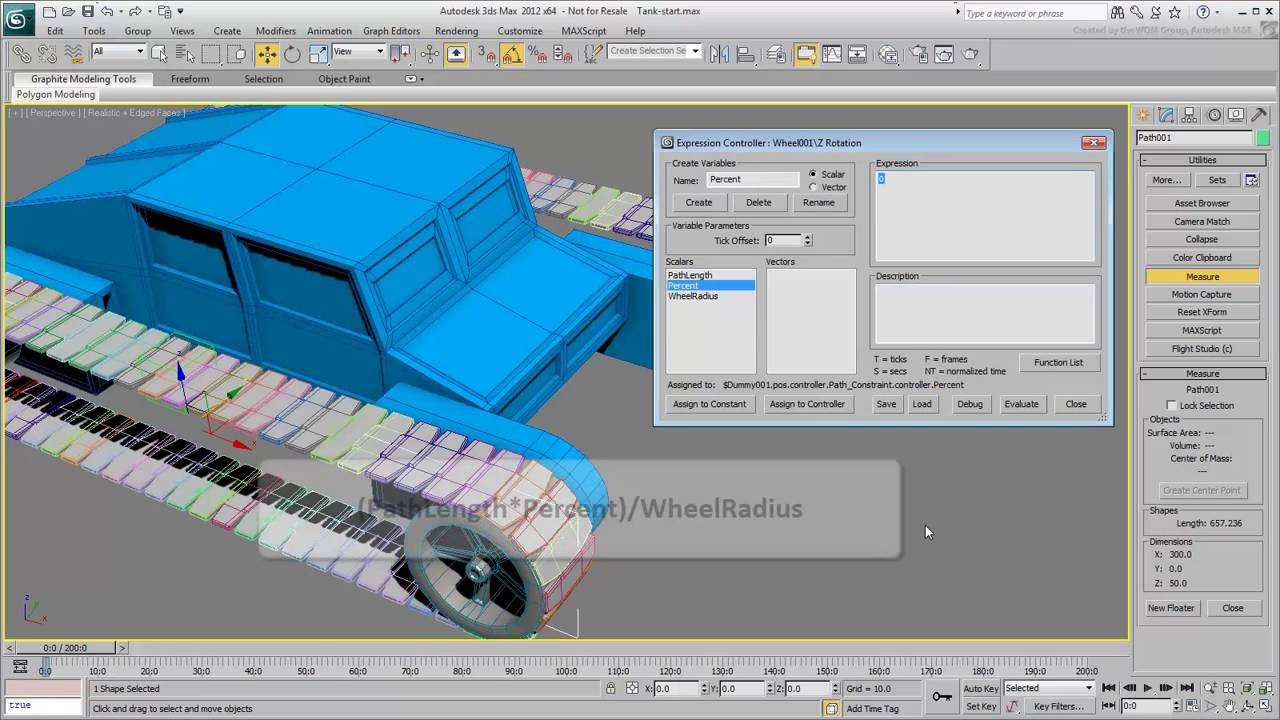Select the Vector radio button
Viewport: 1280px width, 720px height.
(x=812, y=187)
